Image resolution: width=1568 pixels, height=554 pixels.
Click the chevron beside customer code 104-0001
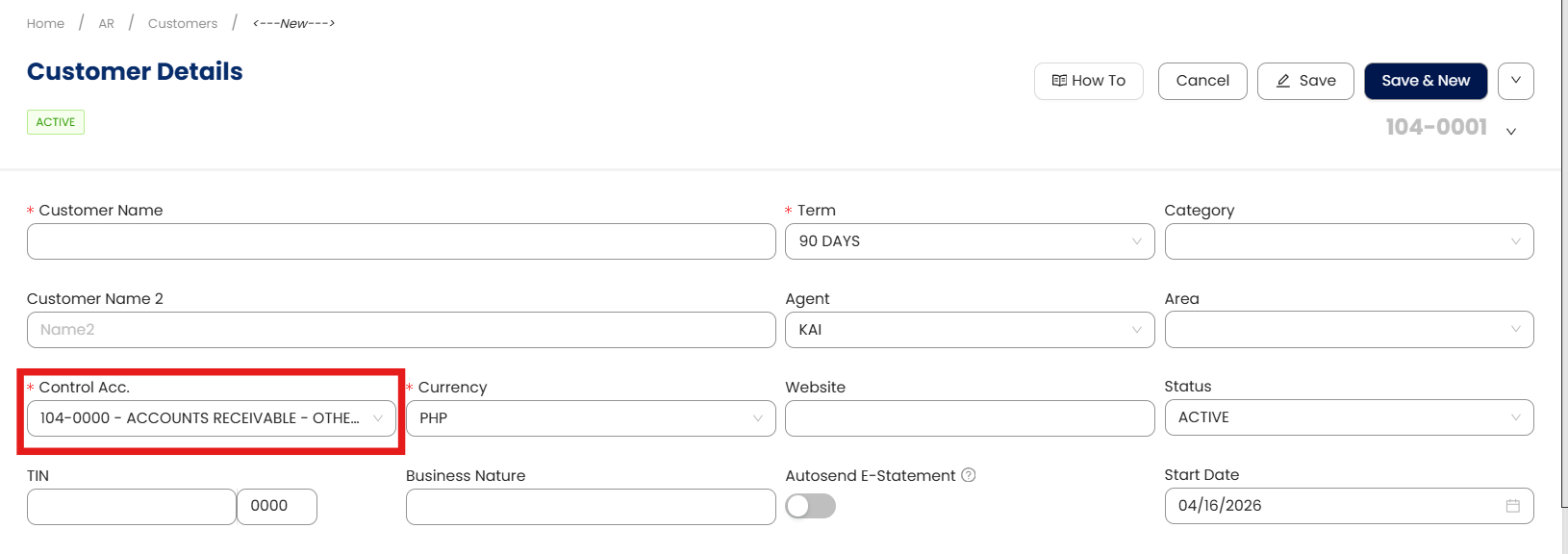click(1511, 131)
